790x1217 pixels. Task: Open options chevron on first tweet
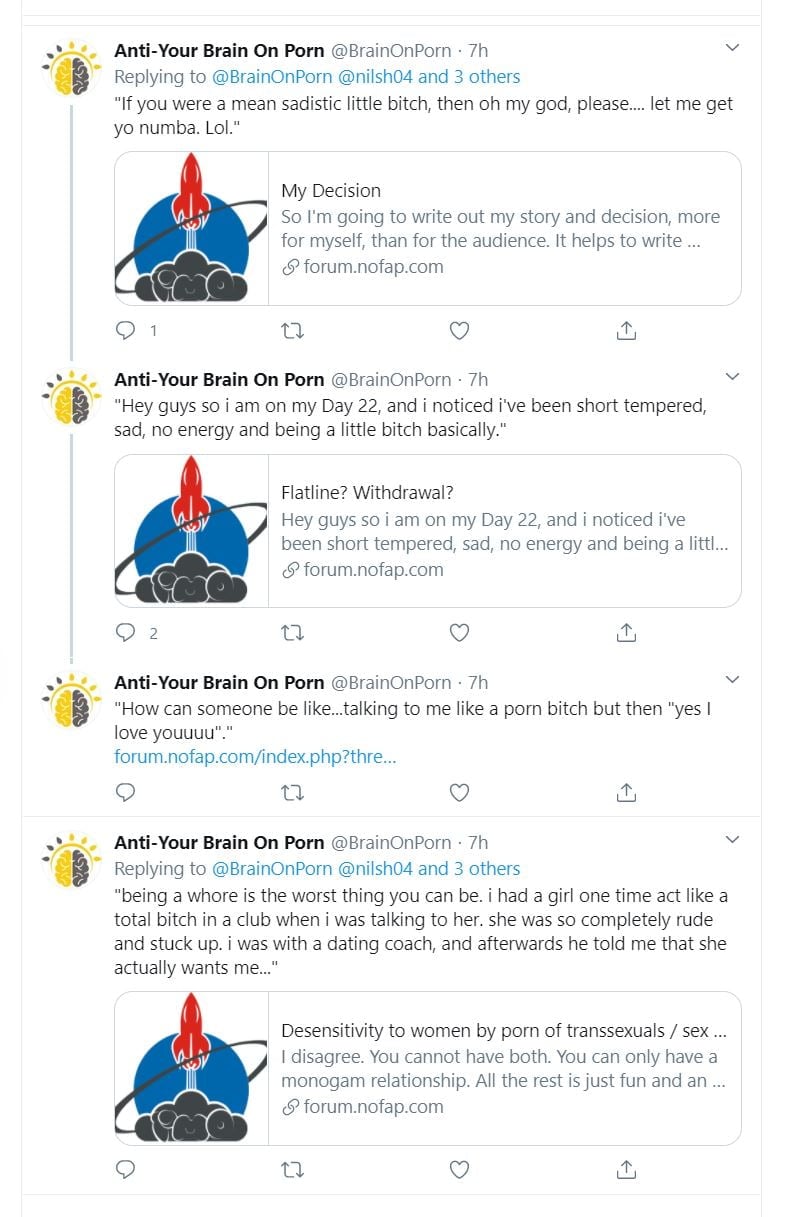[732, 48]
